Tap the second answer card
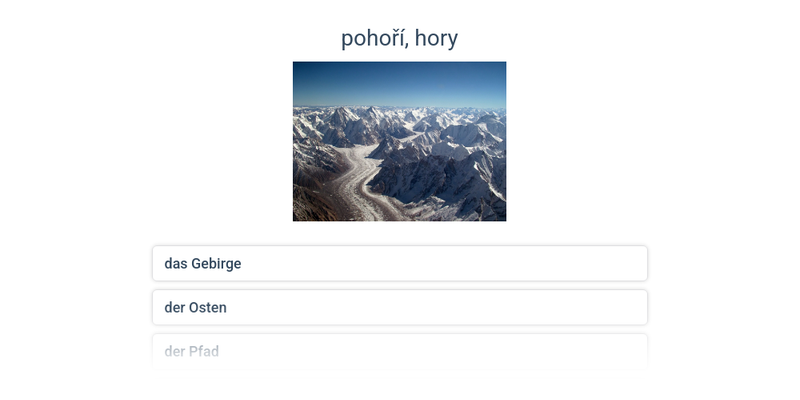Image resolution: width=800 pixels, height=400 pixels. pos(399,308)
